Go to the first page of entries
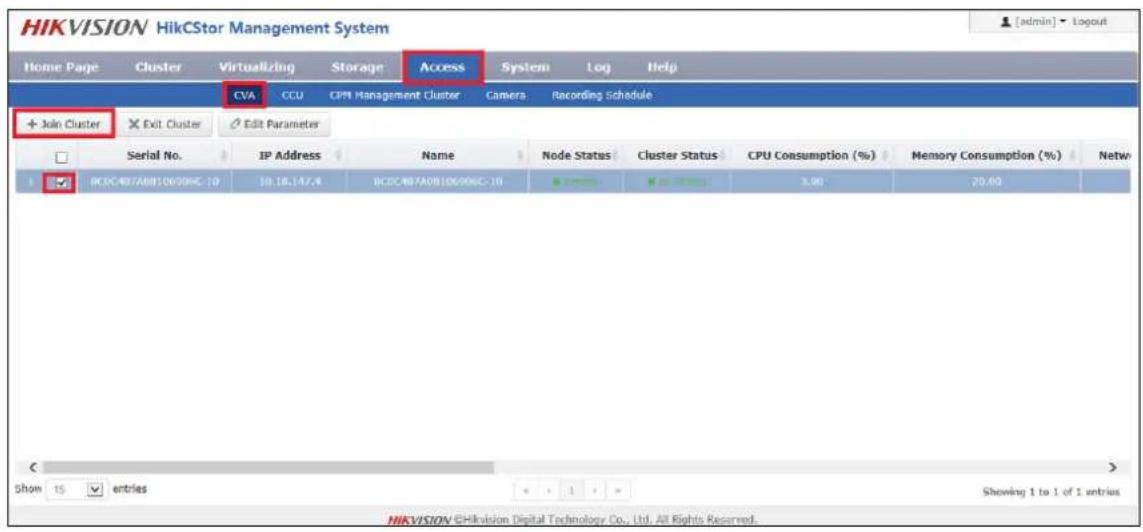 tap(526, 490)
